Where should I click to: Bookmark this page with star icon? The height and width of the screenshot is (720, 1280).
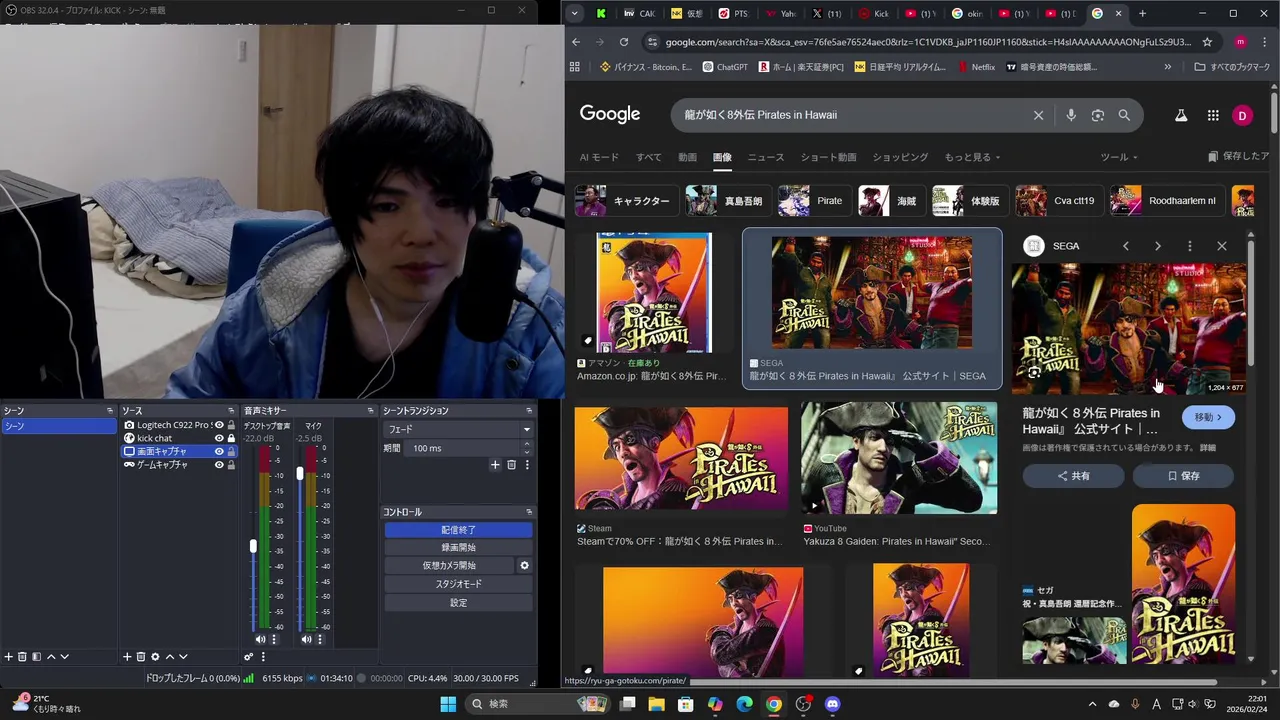click(1207, 42)
